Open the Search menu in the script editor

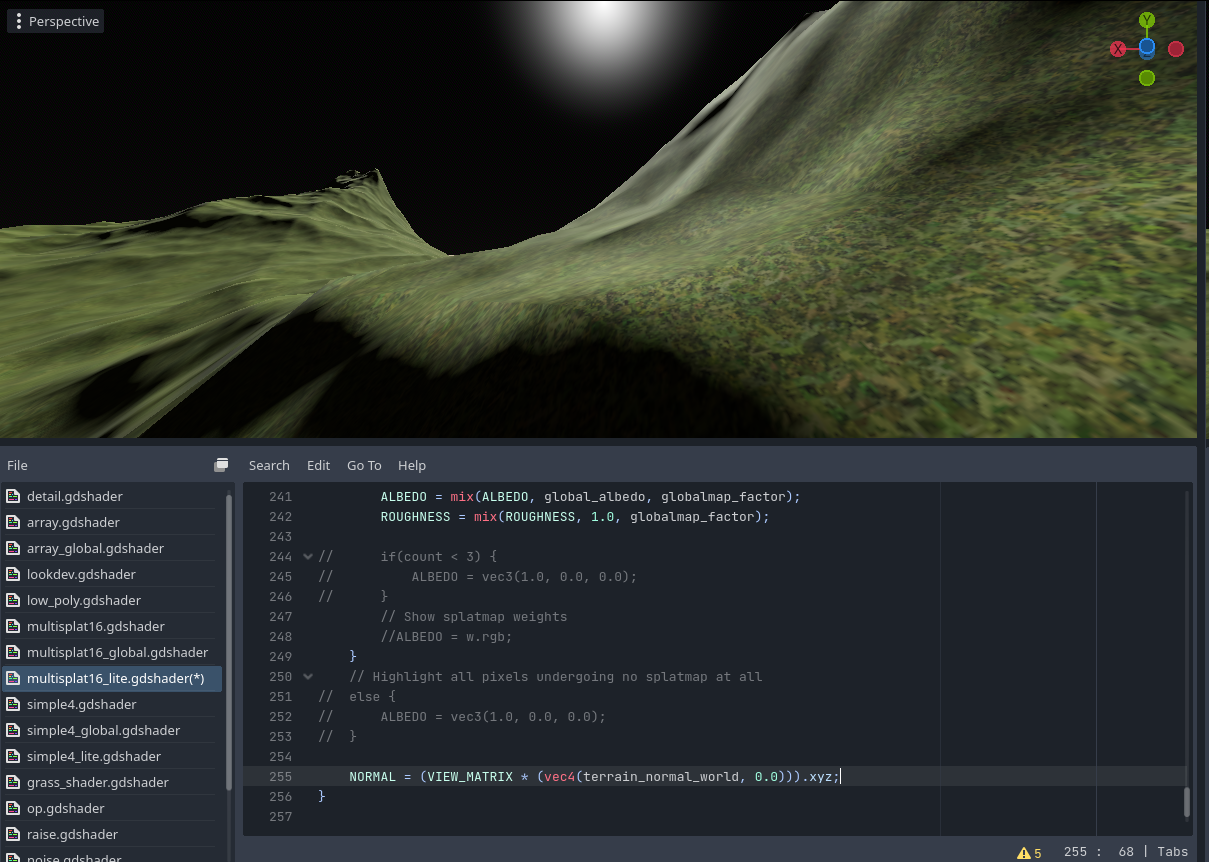269,465
